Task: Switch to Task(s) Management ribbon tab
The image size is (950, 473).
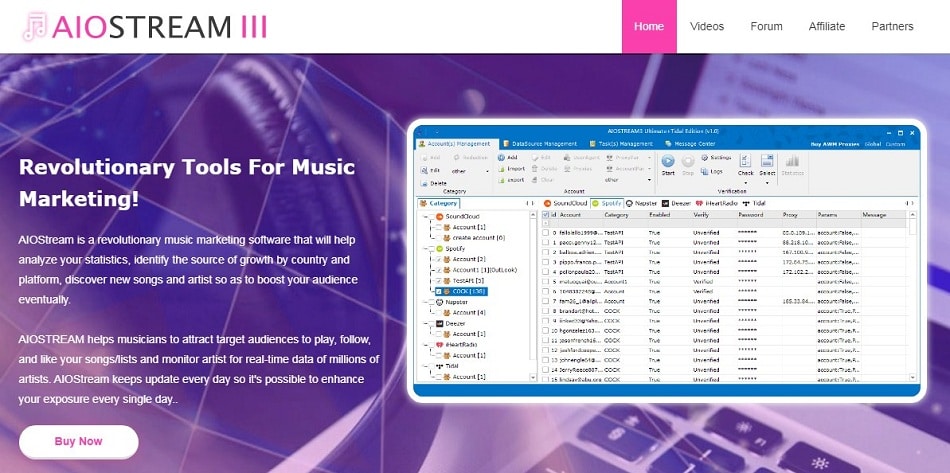Action: pos(621,144)
